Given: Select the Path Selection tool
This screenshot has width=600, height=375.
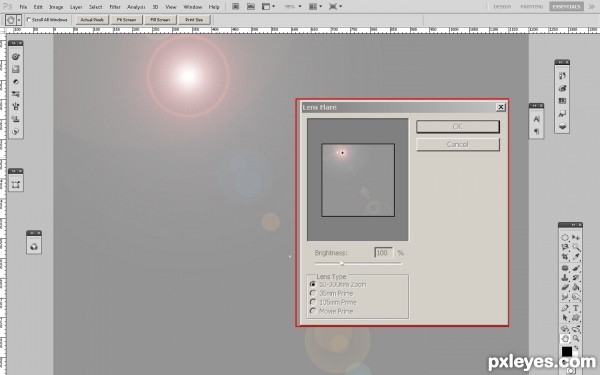Looking at the screenshot, I should pyautogui.click(x=565, y=318).
